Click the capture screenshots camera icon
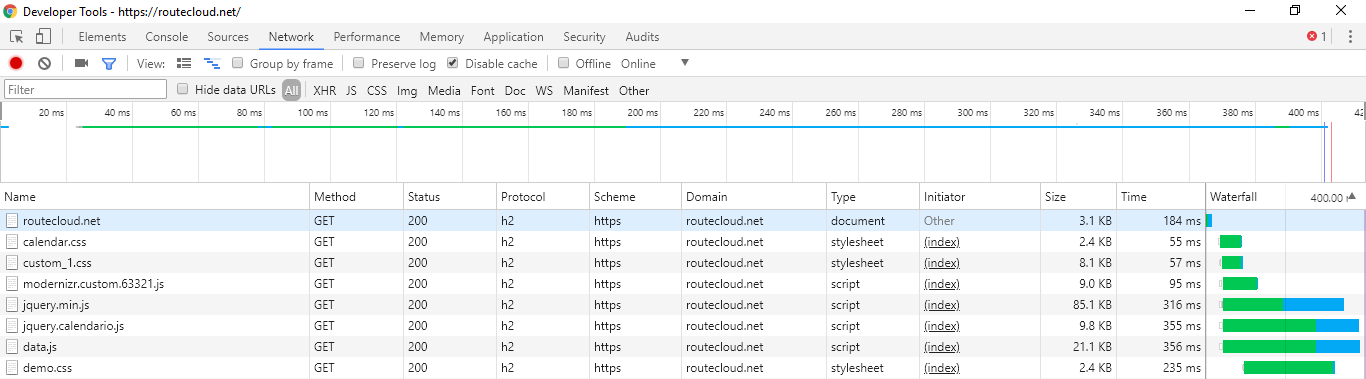Viewport: 1366px width, 379px height. (82, 63)
